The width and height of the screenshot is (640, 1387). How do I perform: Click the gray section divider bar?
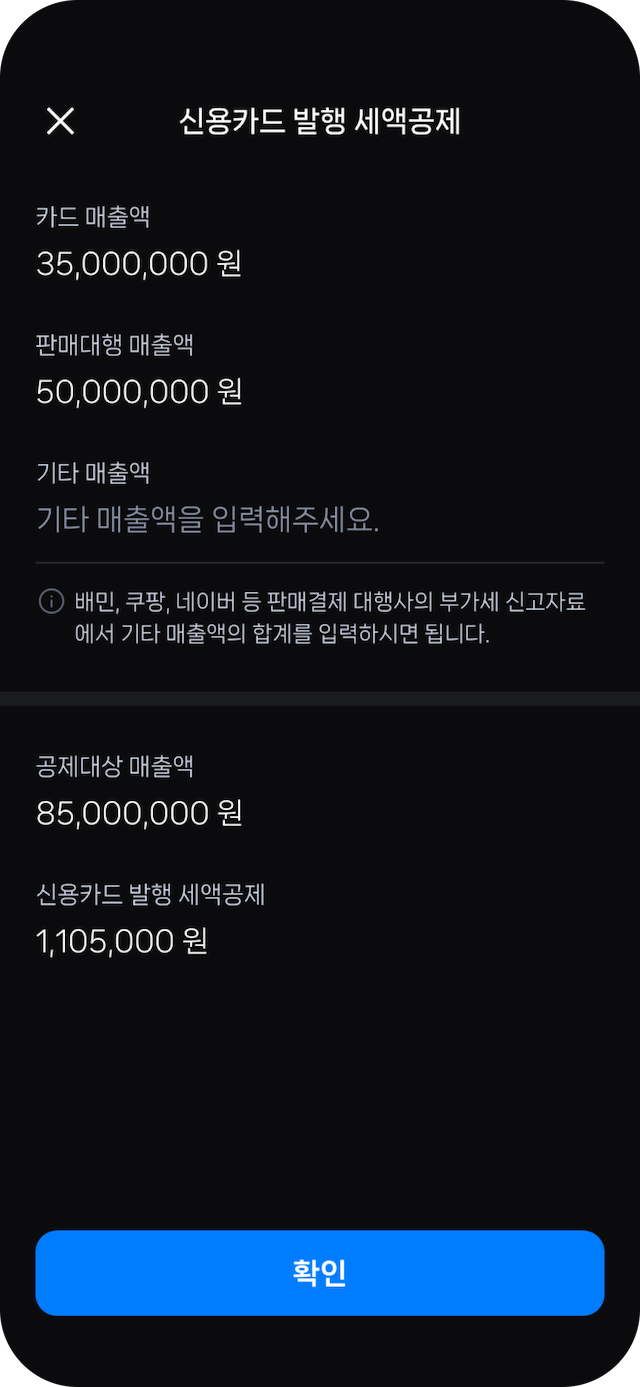coord(320,698)
